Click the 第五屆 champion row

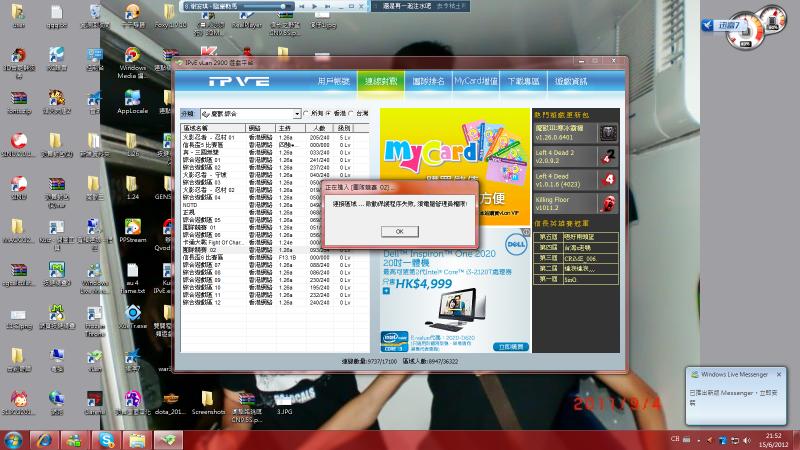point(576,237)
